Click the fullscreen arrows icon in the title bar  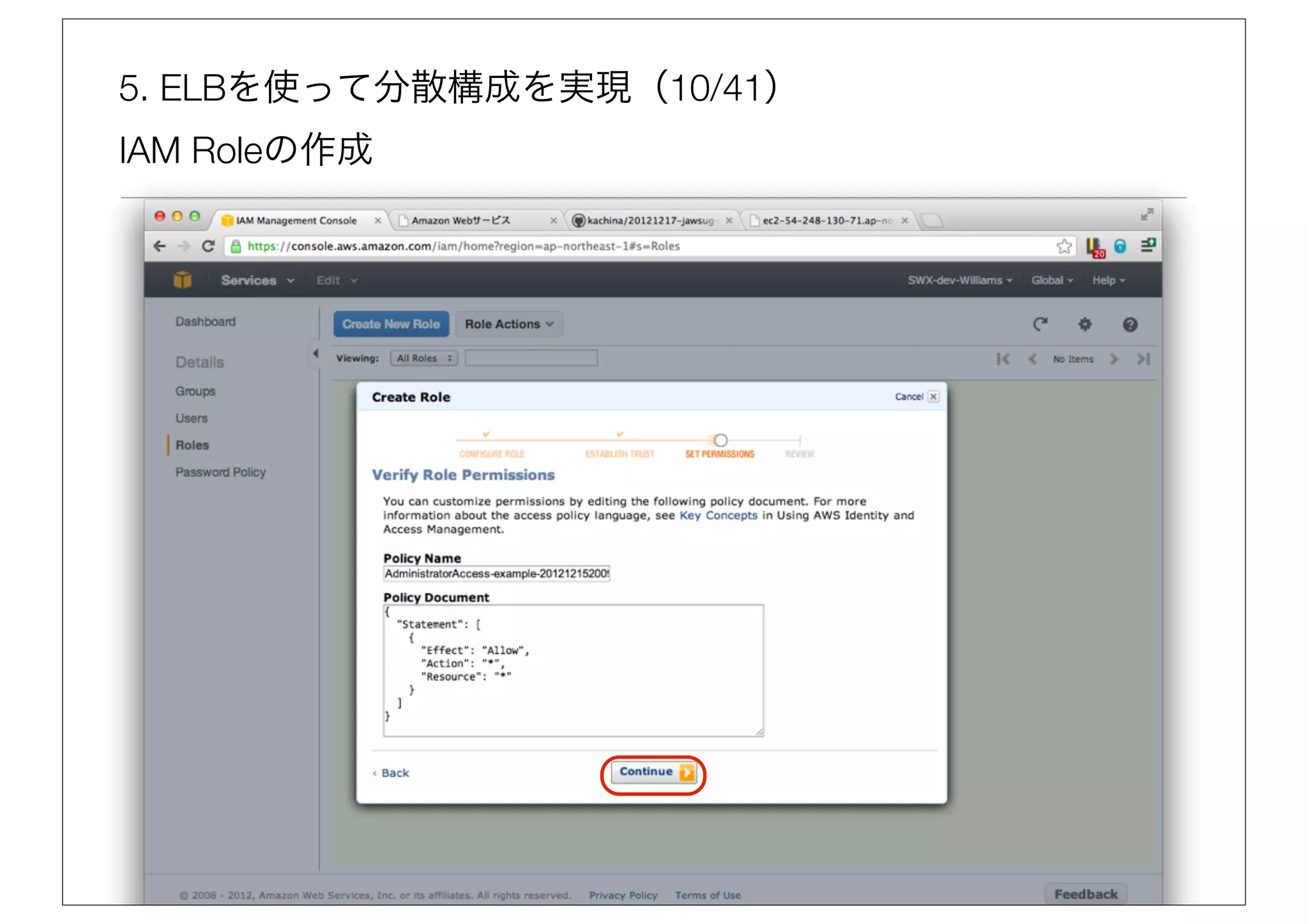[1147, 215]
